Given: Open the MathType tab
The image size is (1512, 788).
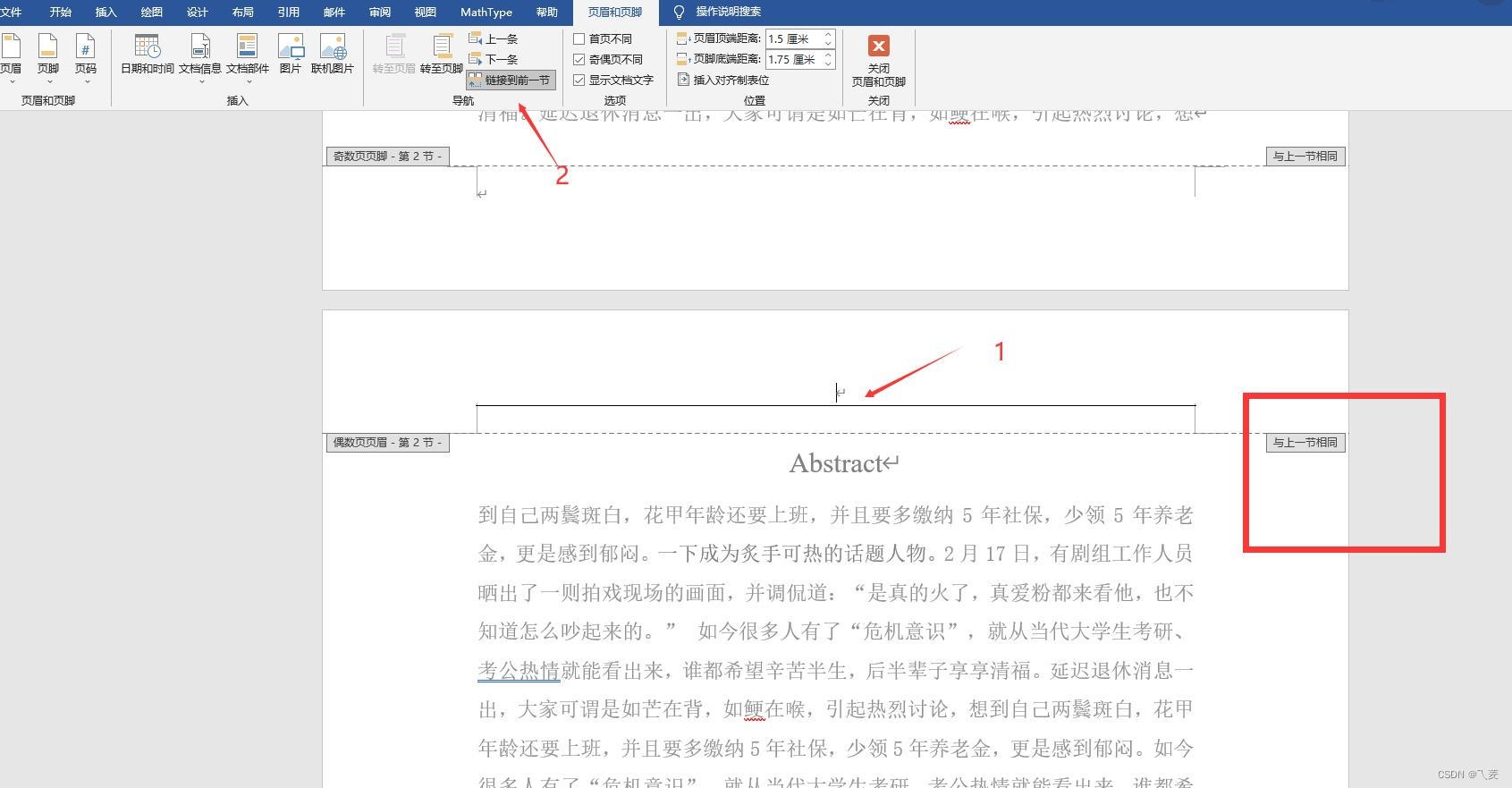Looking at the screenshot, I should (486, 13).
